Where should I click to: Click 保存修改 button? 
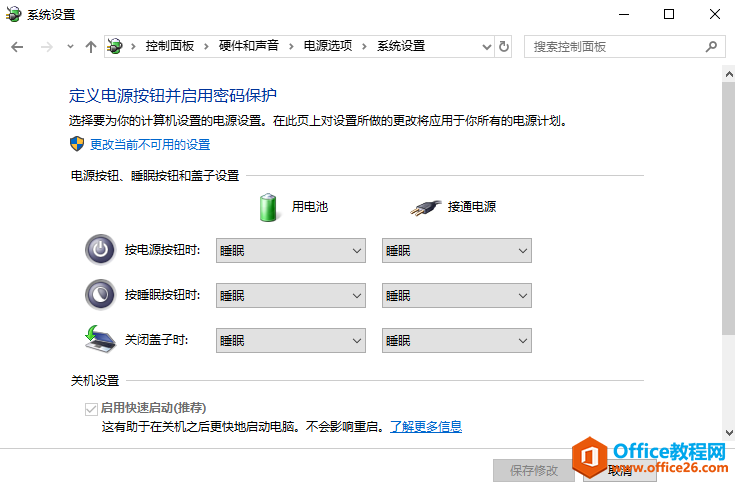click(534, 470)
